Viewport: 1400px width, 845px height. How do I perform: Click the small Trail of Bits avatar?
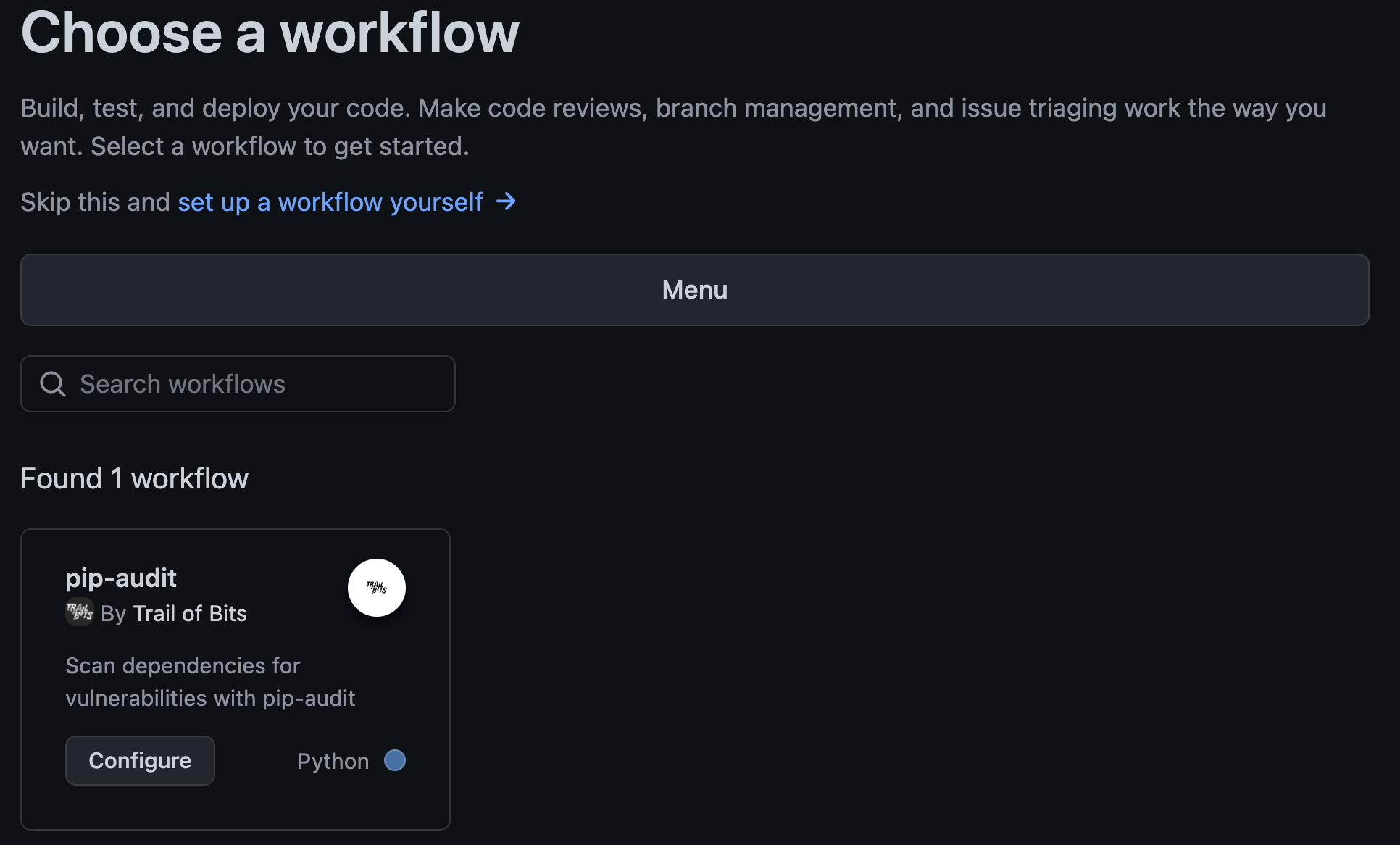[79, 612]
